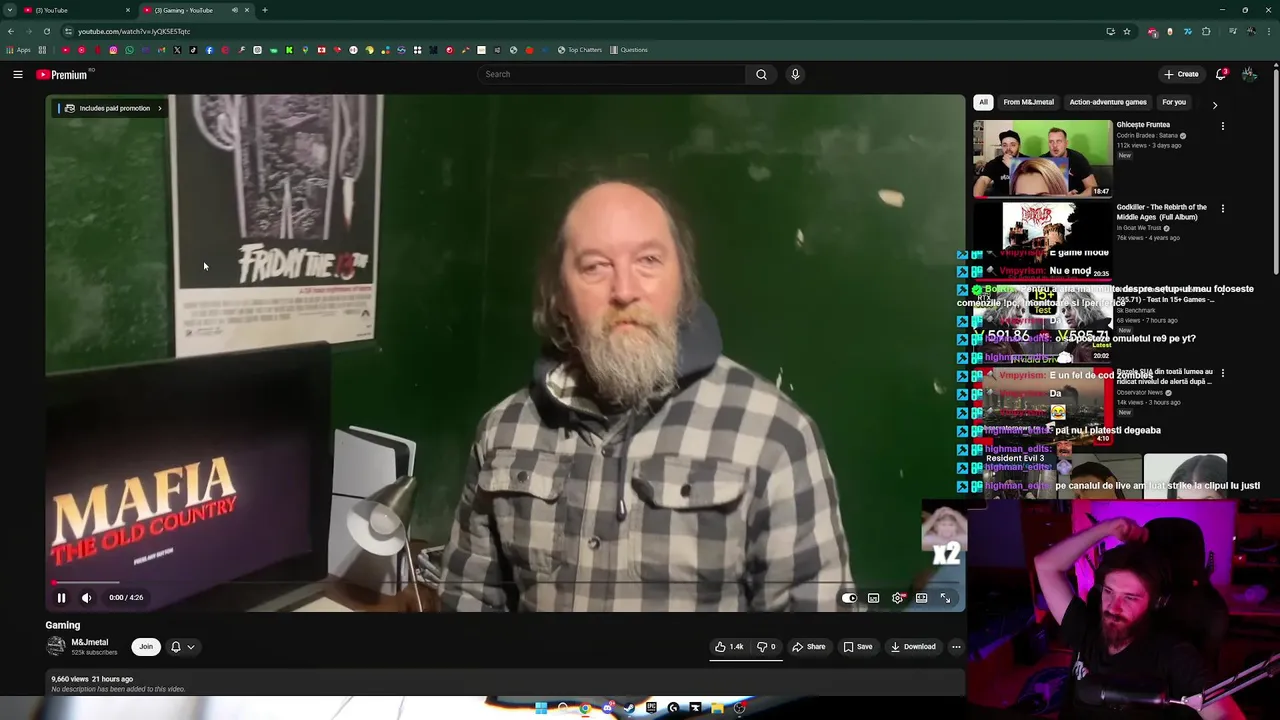The width and height of the screenshot is (1280, 720).
Task: Select 'For you' filter chip
Action: pyautogui.click(x=1174, y=102)
